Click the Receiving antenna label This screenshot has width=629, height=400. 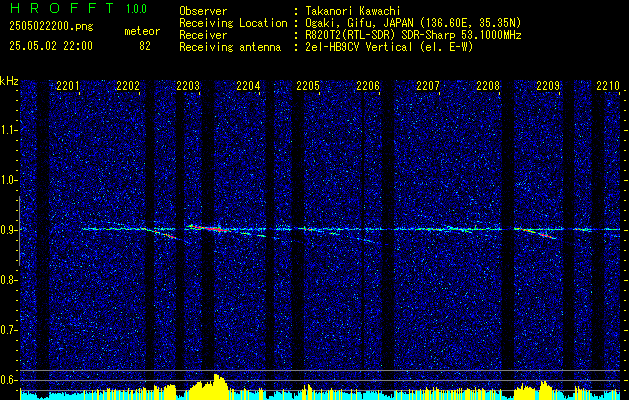(230, 47)
